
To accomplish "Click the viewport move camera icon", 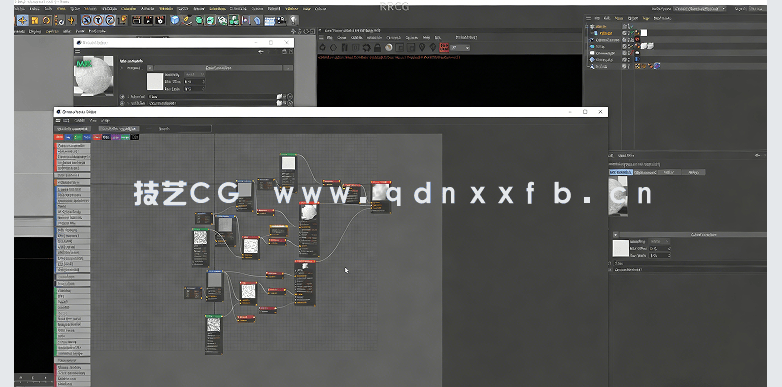I will click(293, 31).
